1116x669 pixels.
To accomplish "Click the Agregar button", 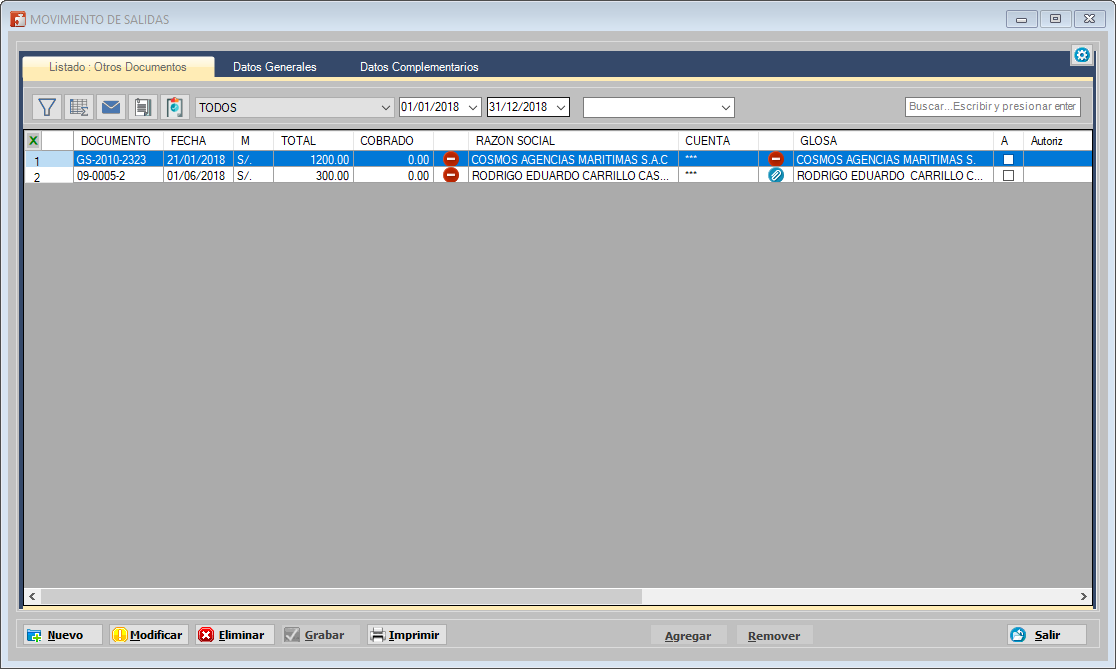I will click(x=688, y=636).
